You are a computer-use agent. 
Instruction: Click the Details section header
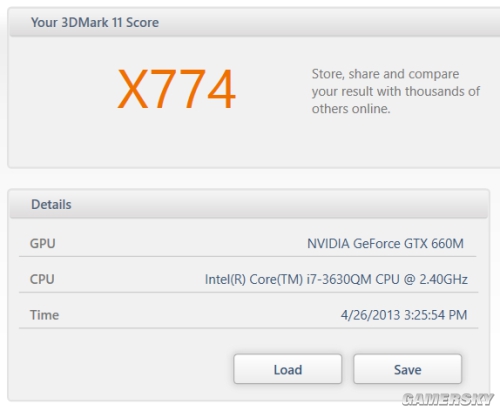coord(51,204)
